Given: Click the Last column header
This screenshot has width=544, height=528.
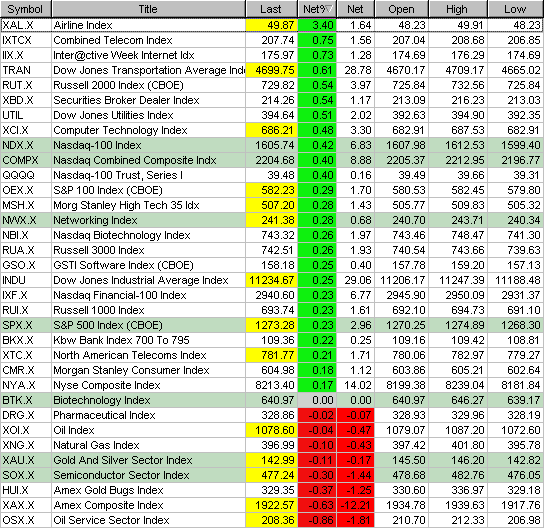Looking at the screenshot, I should pyautogui.click(x=271, y=9).
